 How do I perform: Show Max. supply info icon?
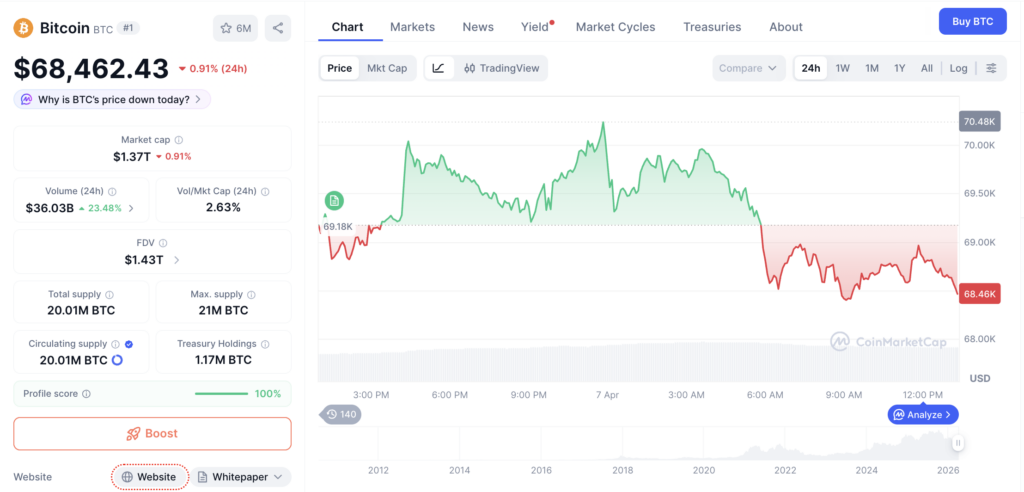[x=251, y=295]
